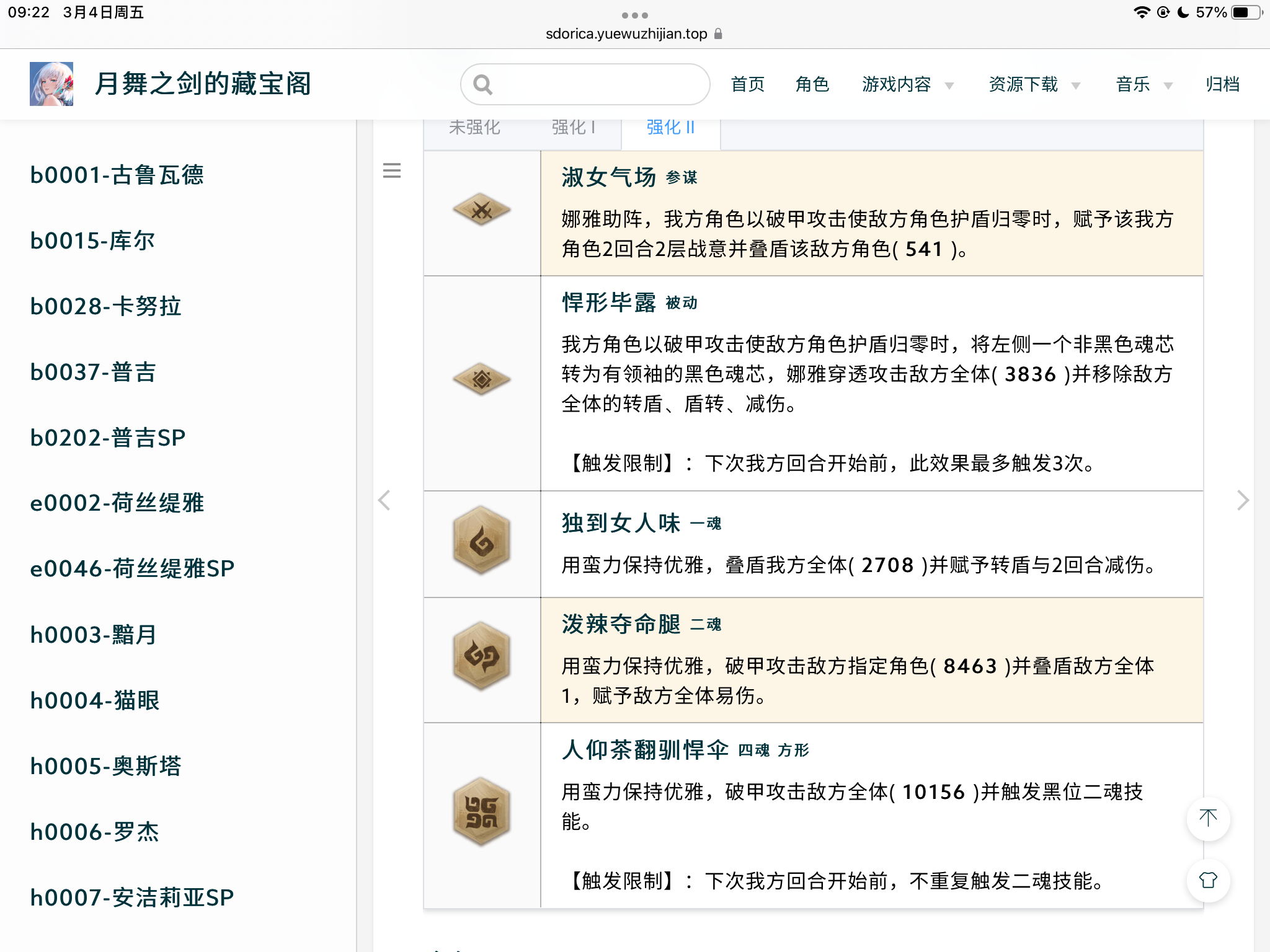
Task: Click the 泼辣夺命腿 two-soul skill icon
Action: [x=482, y=656]
